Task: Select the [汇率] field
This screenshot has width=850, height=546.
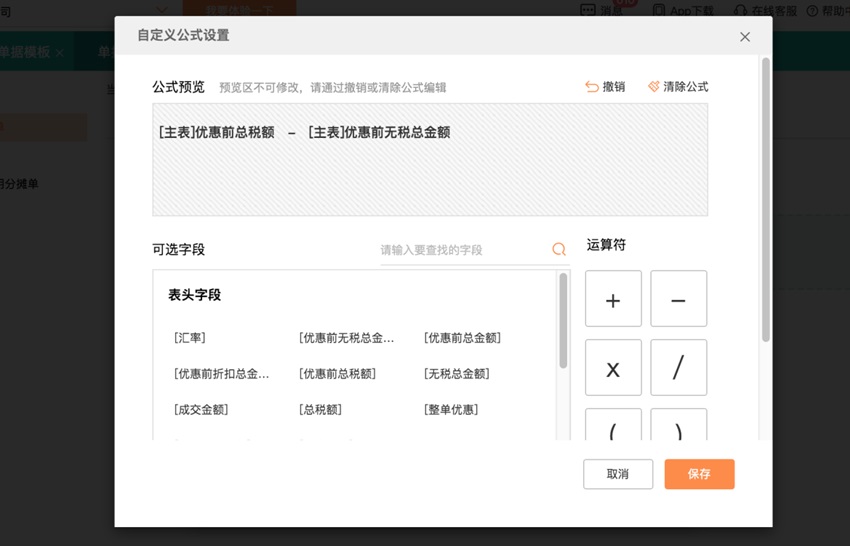Action: point(190,338)
